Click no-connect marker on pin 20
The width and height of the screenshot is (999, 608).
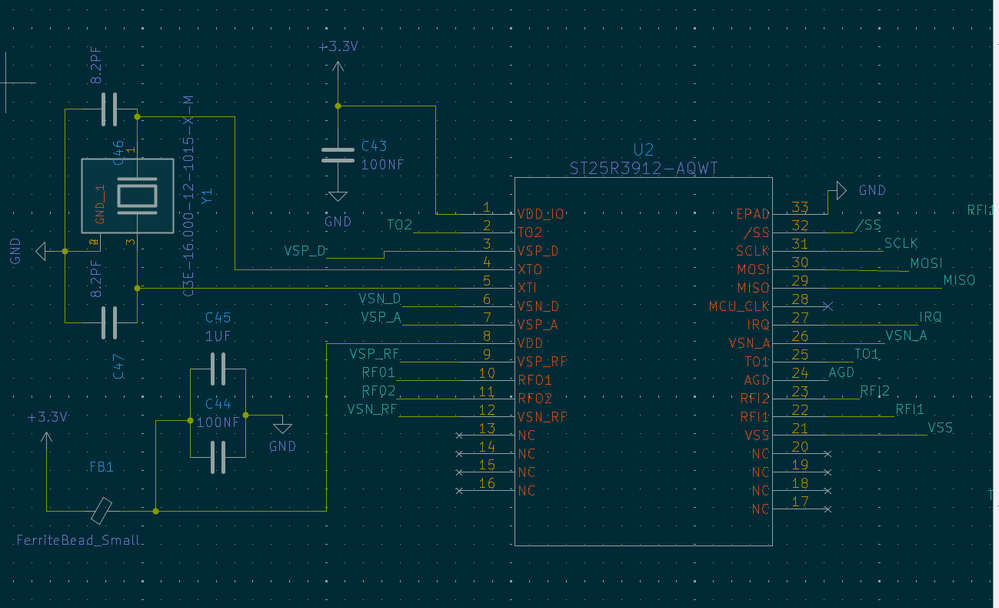(828, 454)
